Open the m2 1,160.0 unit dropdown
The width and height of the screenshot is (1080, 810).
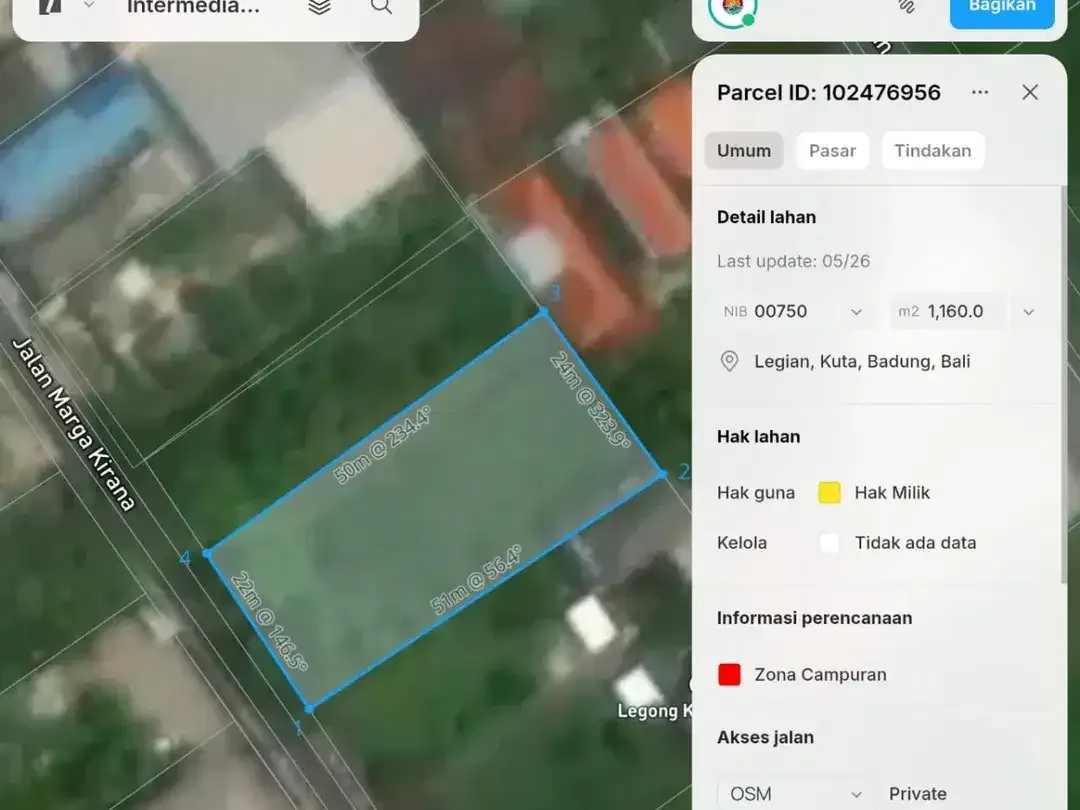pyautogui.click(x=948, y=311)
